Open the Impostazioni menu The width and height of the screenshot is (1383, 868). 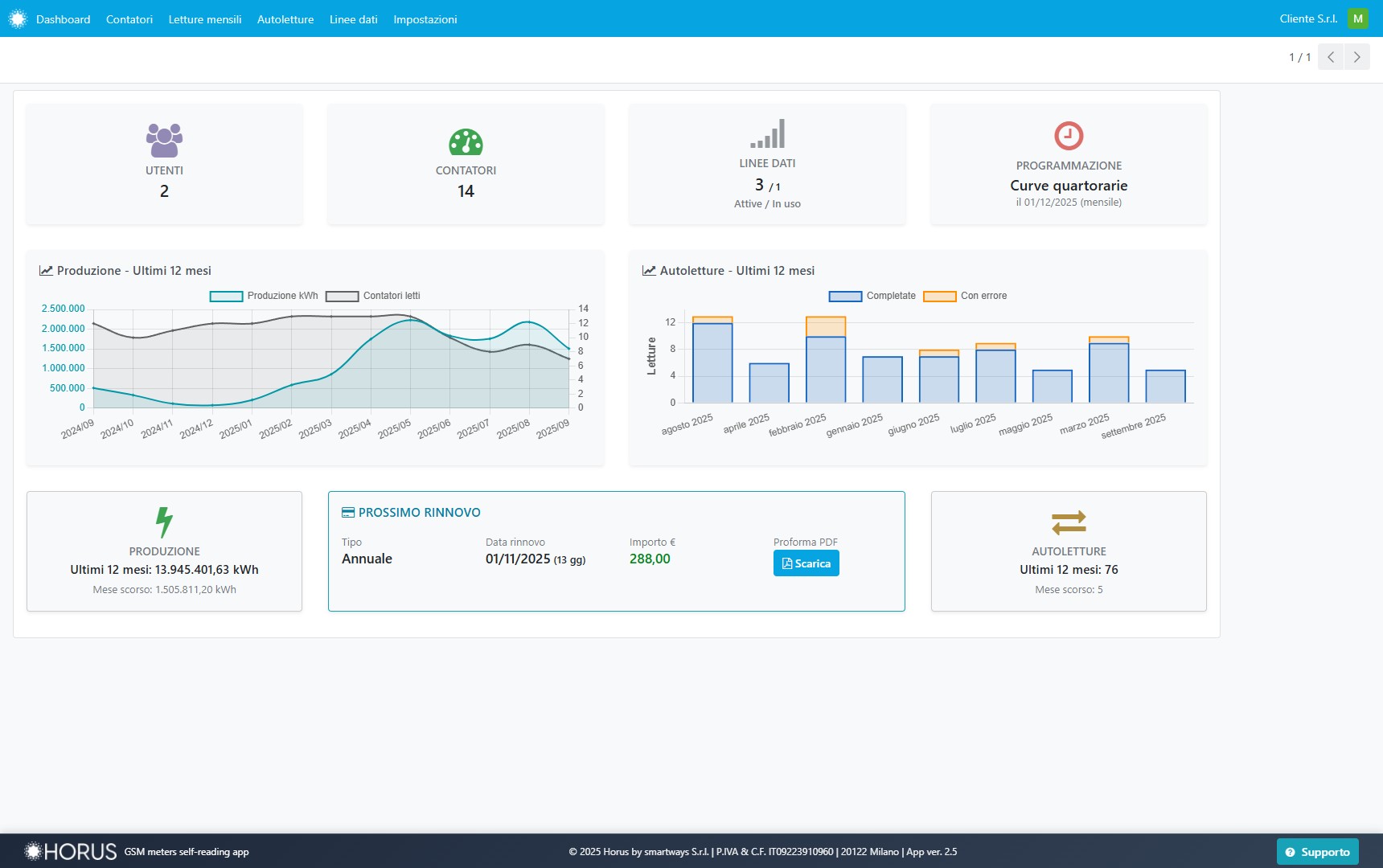[x=425, y=19]
